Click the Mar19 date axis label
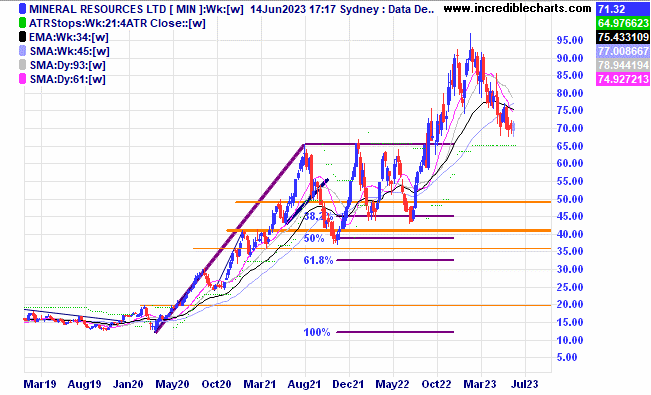 (x=39, y=384)
